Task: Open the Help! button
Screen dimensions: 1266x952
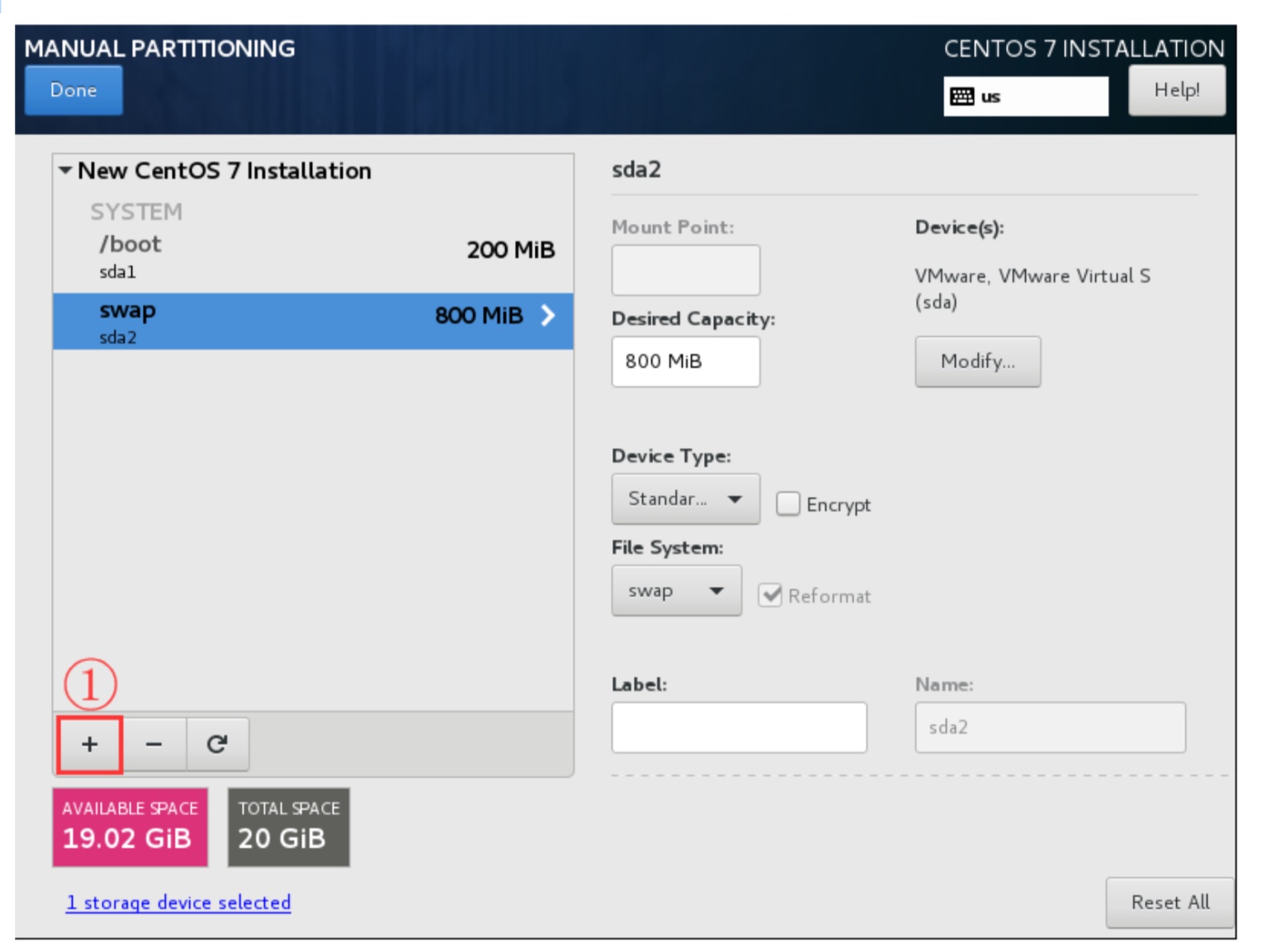Action: [x=1176, y=91]
